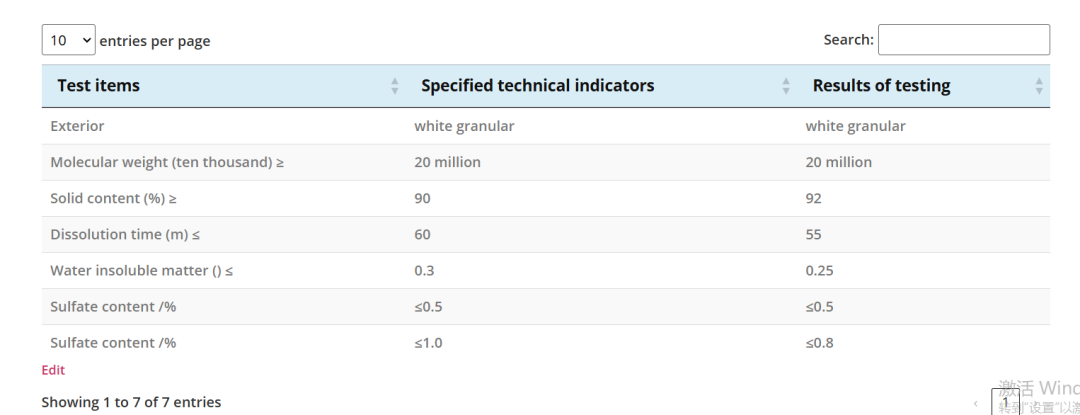This screenshot has height=415, width=1080.
Task: Sort by Results of testing arrows
Action: point(1039,86)
